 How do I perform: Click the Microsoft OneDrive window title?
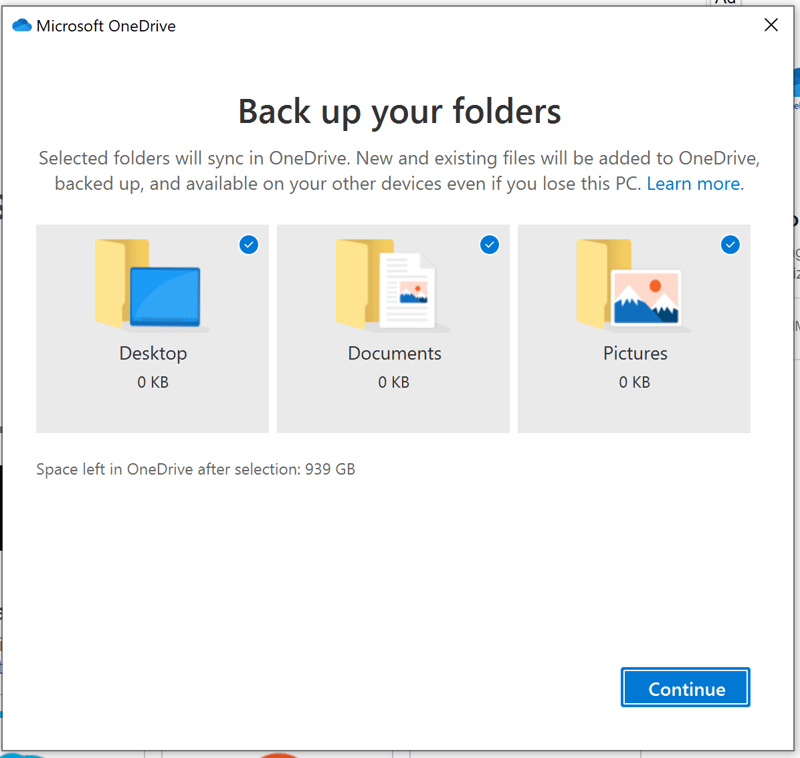click(106, 26)
